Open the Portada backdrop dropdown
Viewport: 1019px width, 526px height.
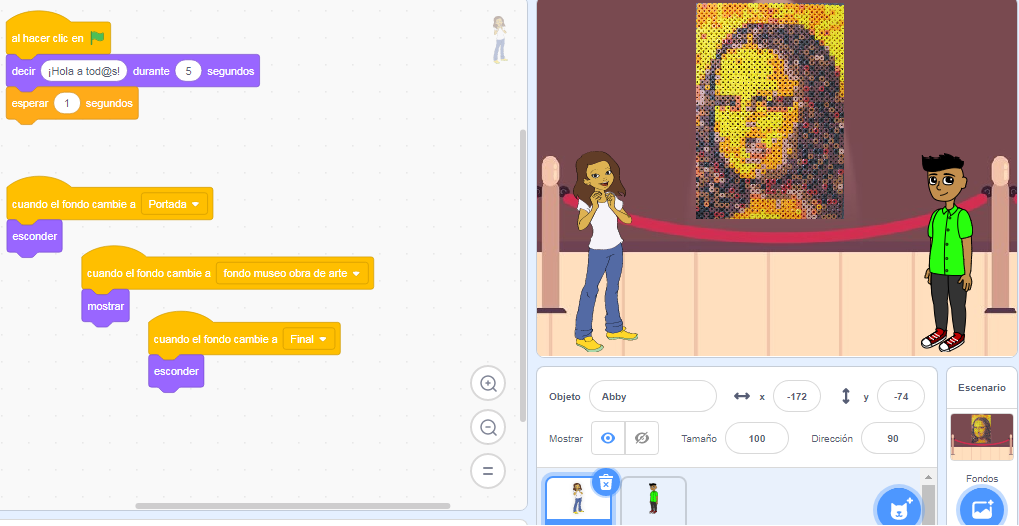pyautogui.click(x=174, y=204)
